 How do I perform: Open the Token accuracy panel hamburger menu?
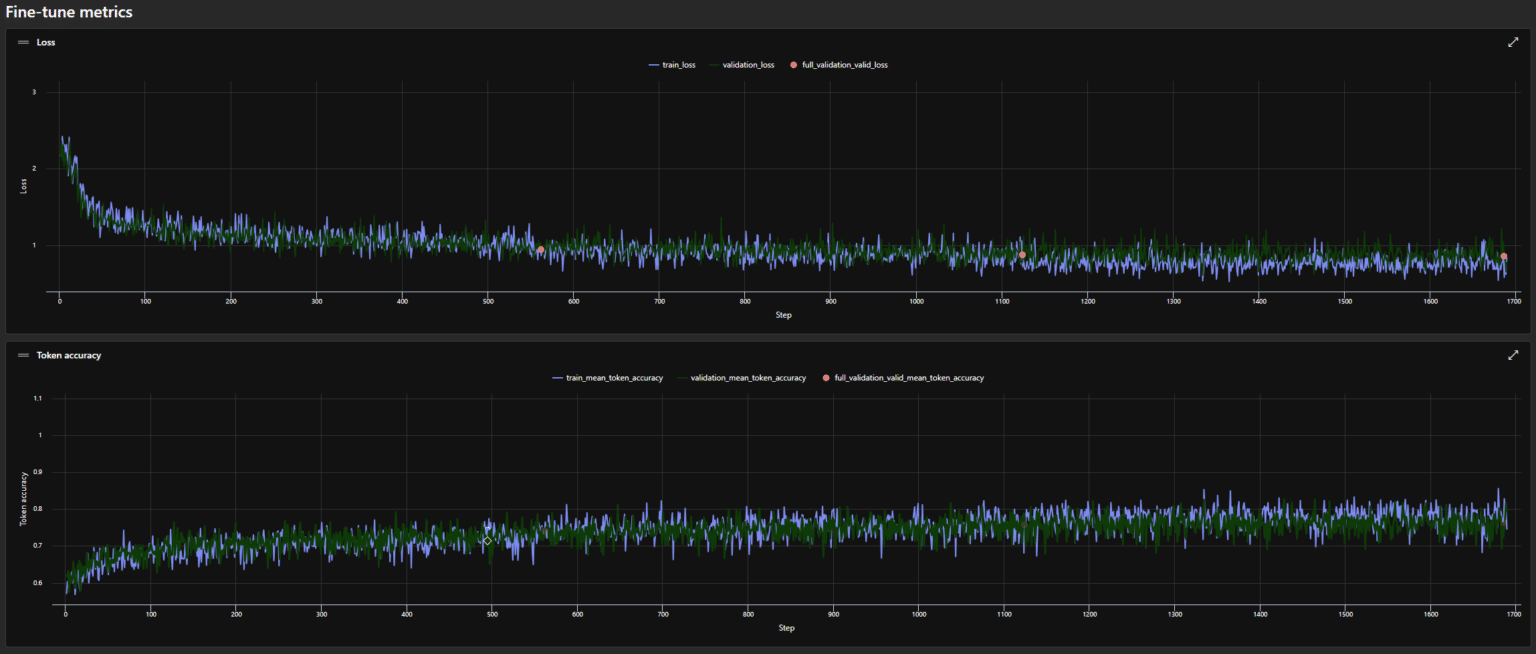tap(22, 355)
